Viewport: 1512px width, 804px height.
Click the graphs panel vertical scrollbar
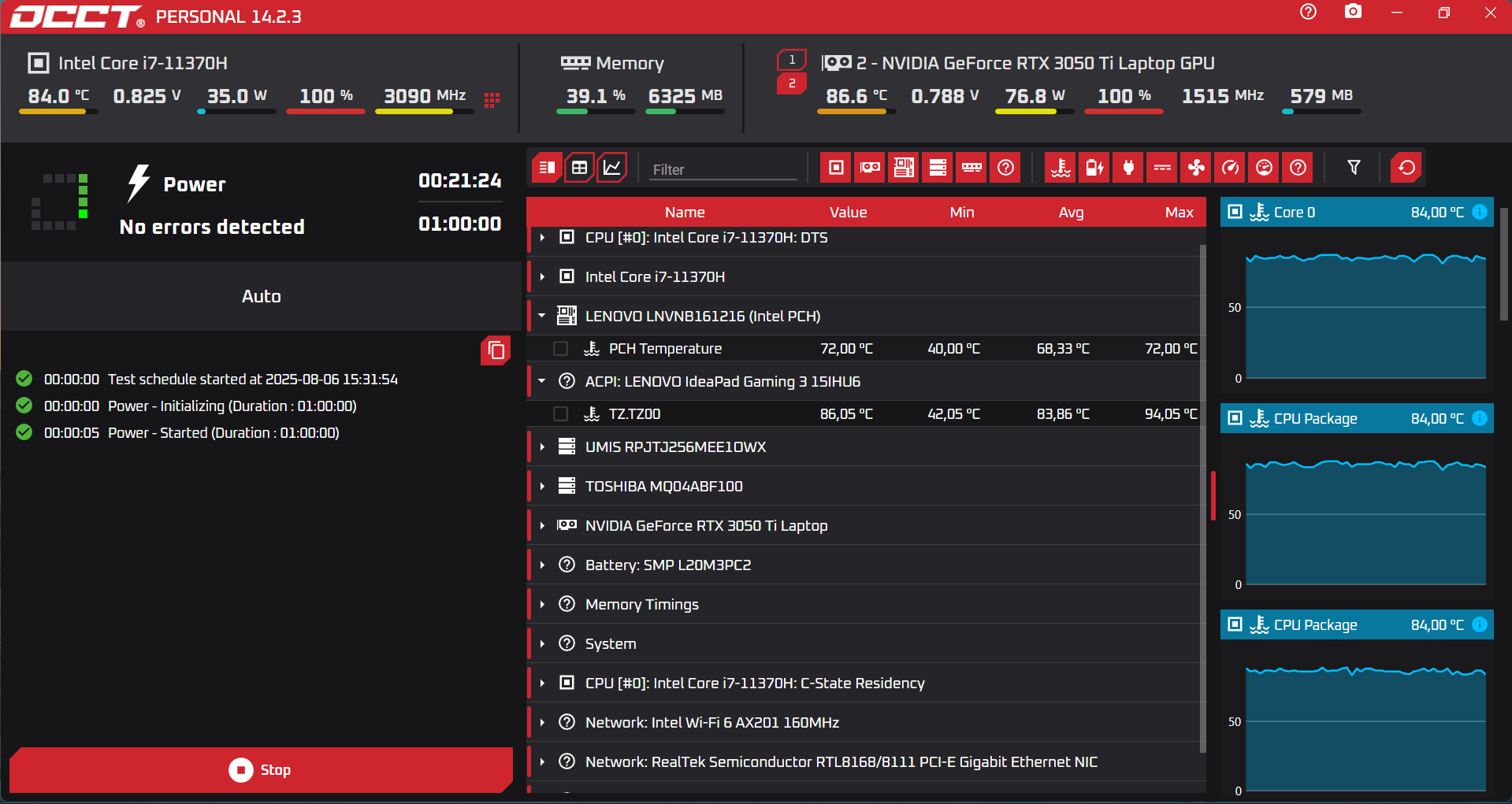pyautogui.click(x=1503, y=264)
